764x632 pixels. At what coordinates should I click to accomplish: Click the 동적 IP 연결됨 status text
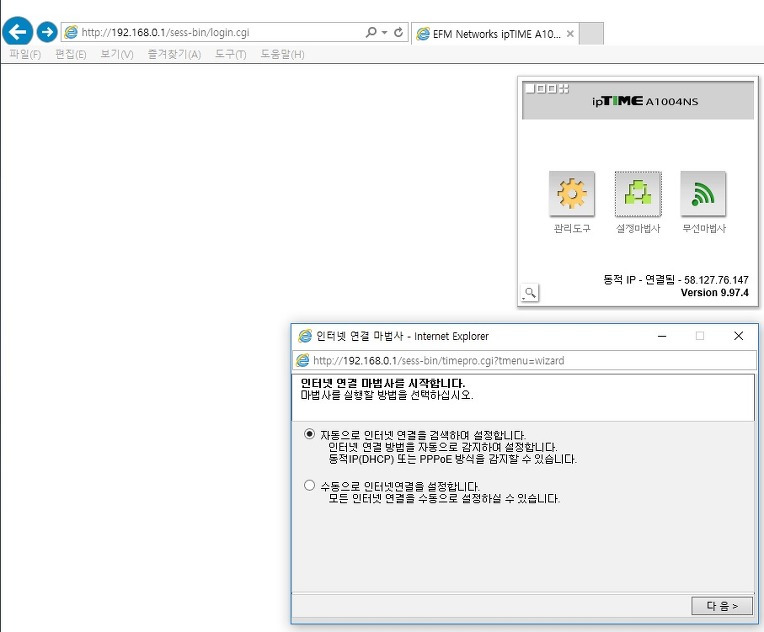[675, 280]
